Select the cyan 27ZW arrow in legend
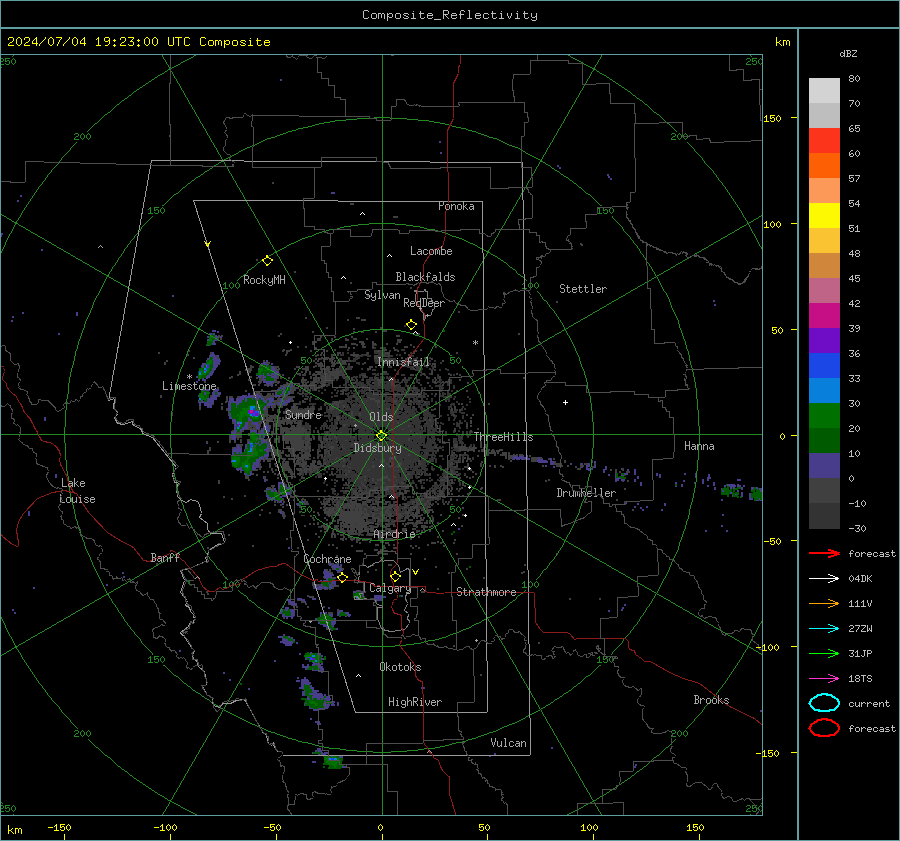Image resolution: width=900 pixels, height=841 pixels. [824, 629]
